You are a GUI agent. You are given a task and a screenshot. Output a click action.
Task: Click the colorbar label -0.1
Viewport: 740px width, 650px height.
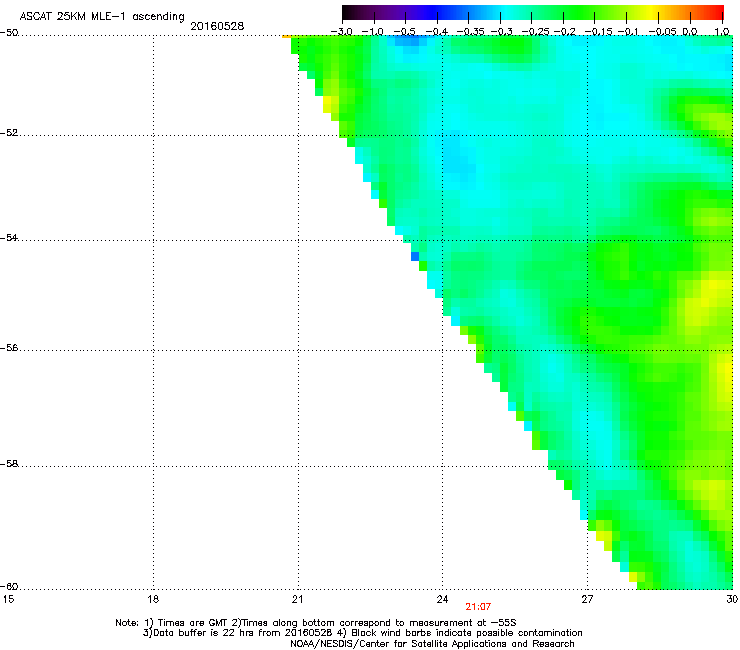click(x=628, y=32)
